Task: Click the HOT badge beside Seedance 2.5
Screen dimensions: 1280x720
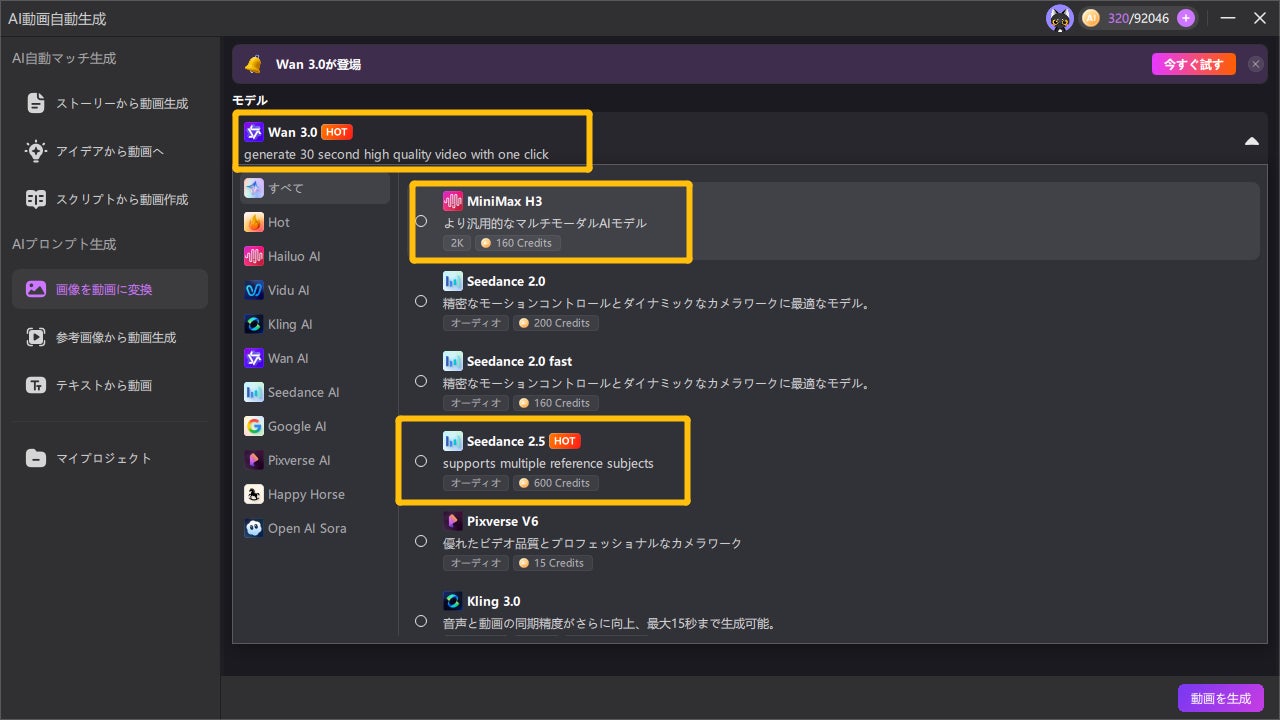Action: (565, 441)
